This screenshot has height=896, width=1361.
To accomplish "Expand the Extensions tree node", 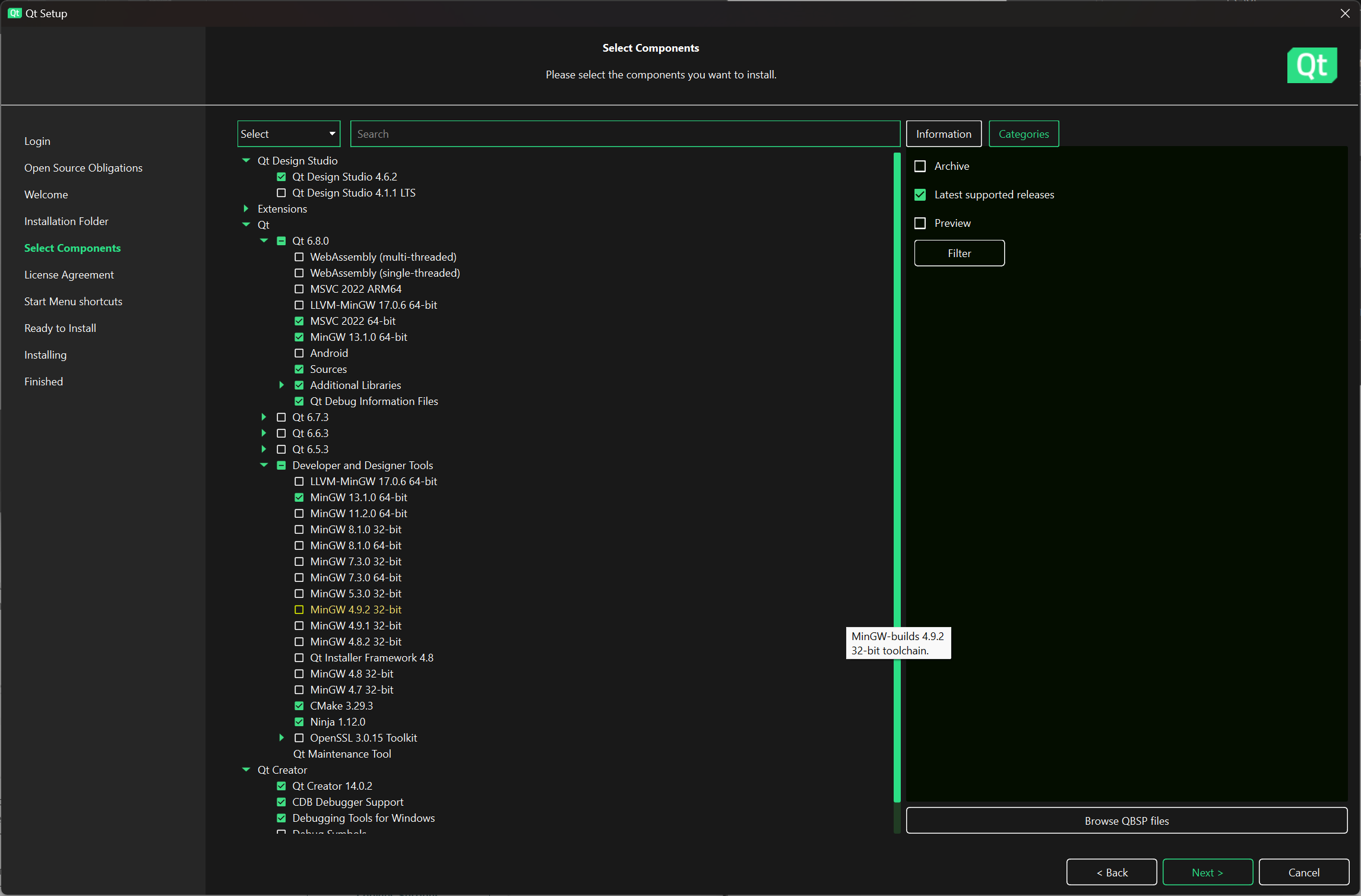I will [x=246, y=209].
